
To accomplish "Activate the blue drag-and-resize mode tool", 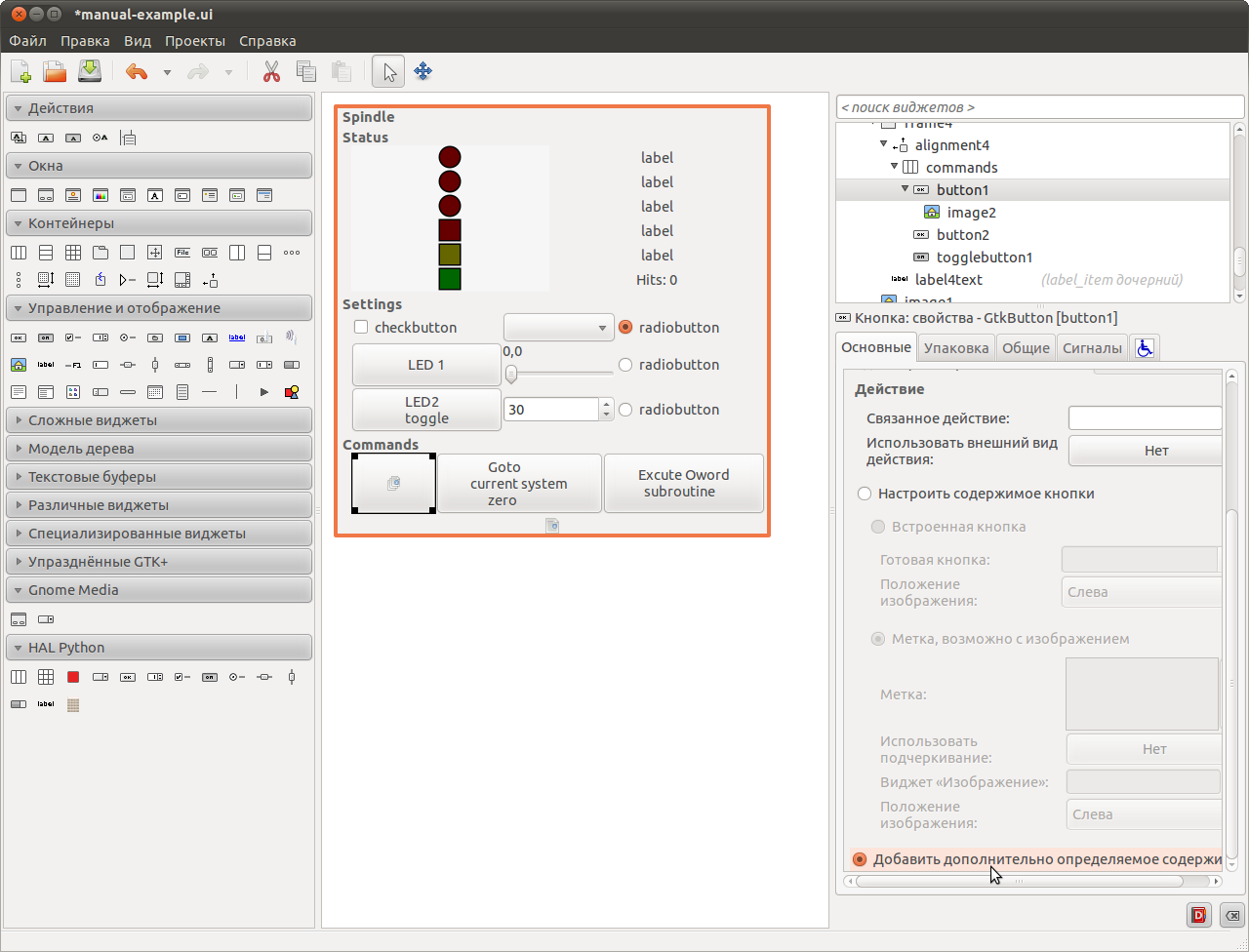I will [x=423, y=71].
